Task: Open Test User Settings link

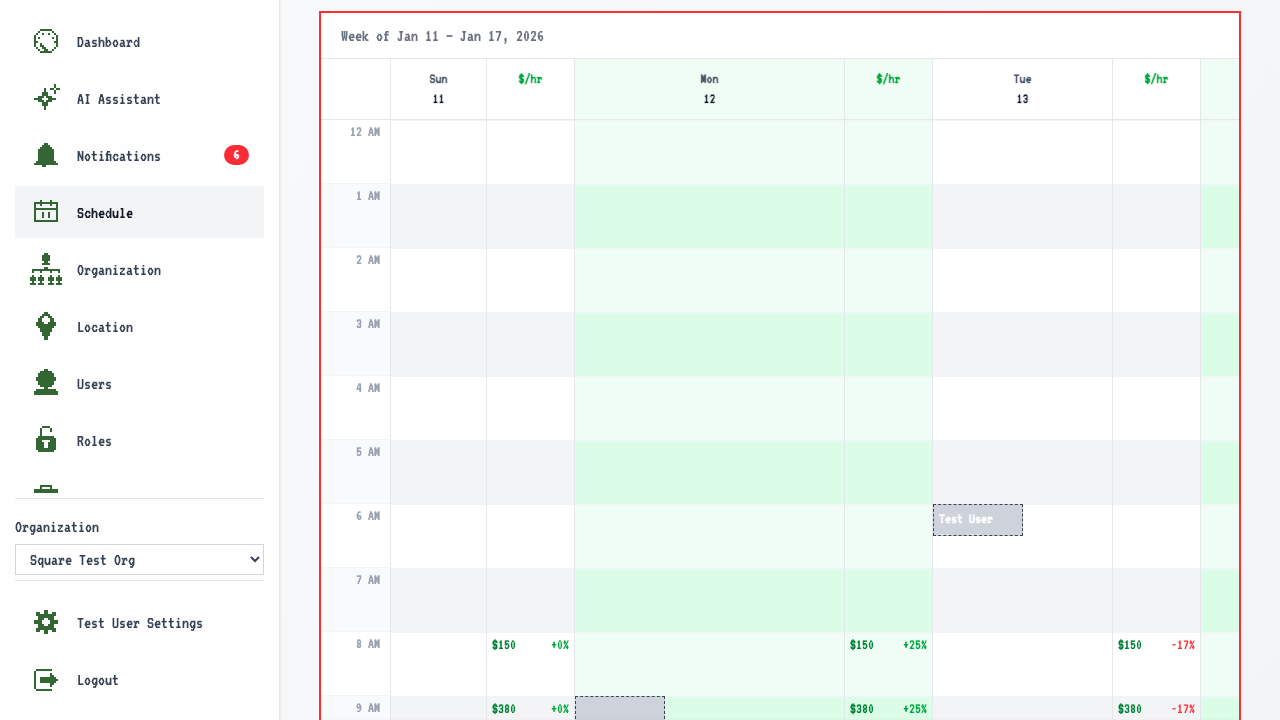Action: pyautogui.click(x=139, y=623)
